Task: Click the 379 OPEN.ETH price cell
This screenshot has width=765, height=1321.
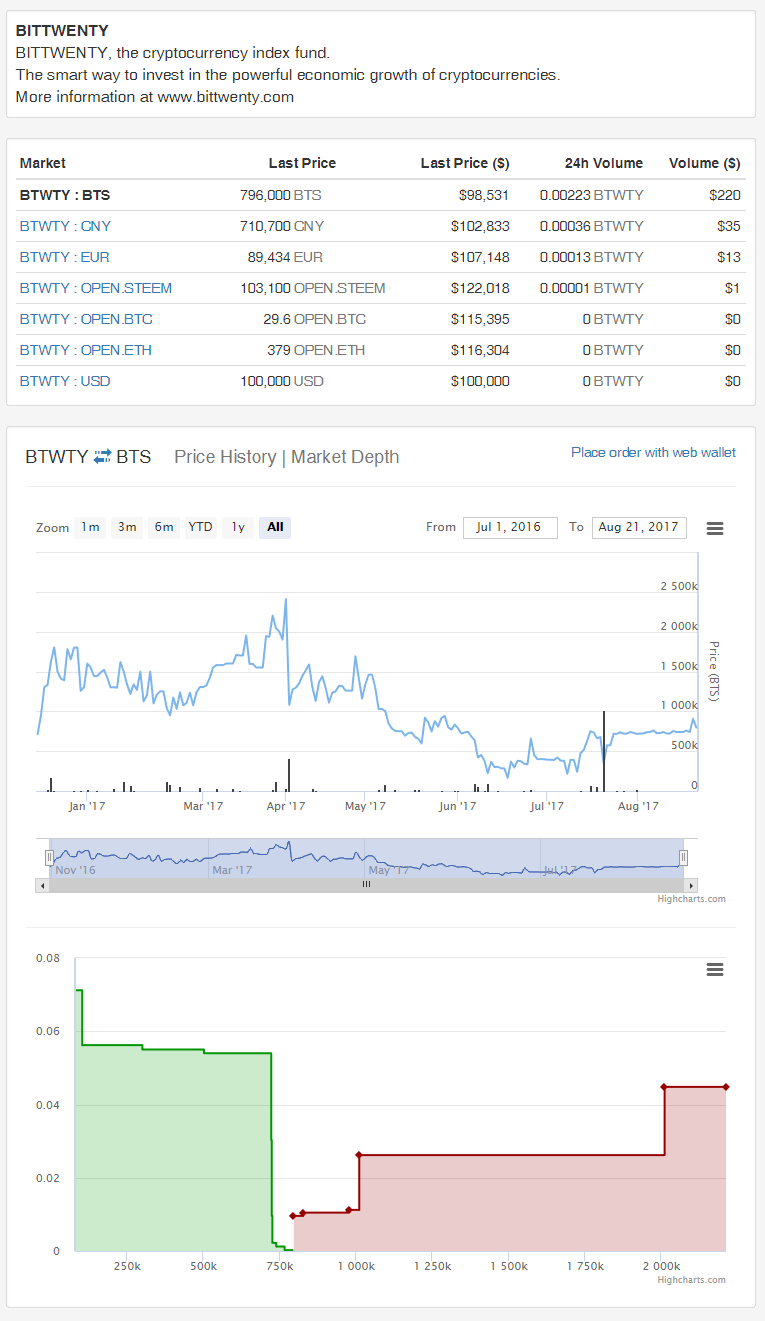Action: (317, 350)
